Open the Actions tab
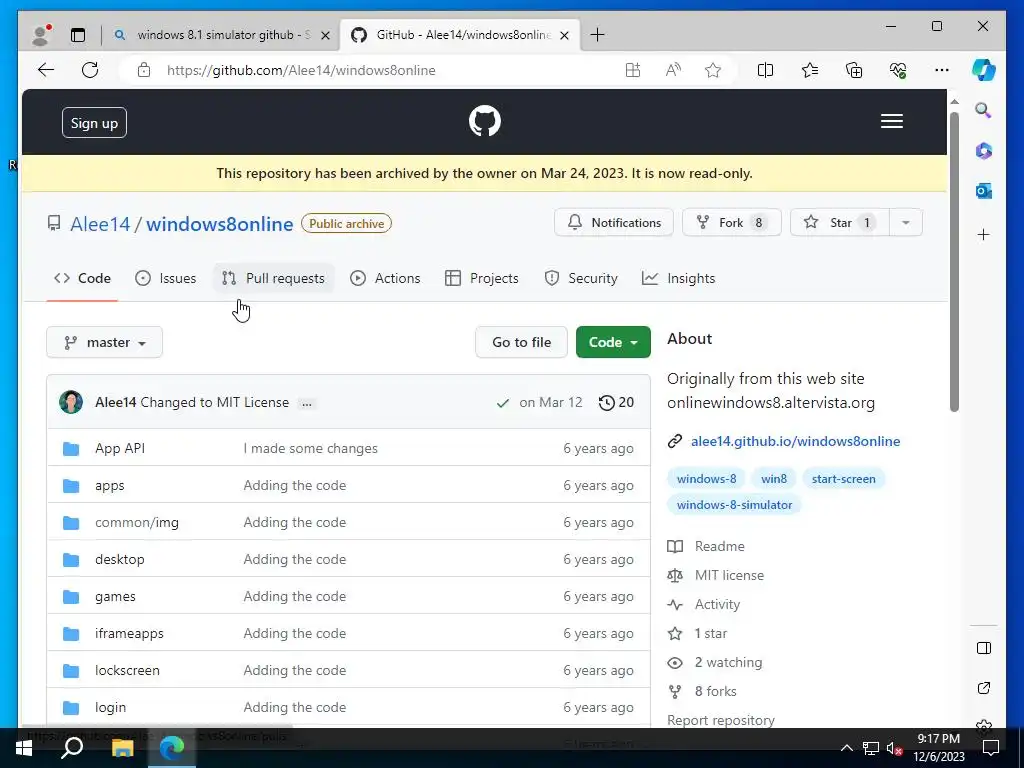 click(x=385, y=278)
